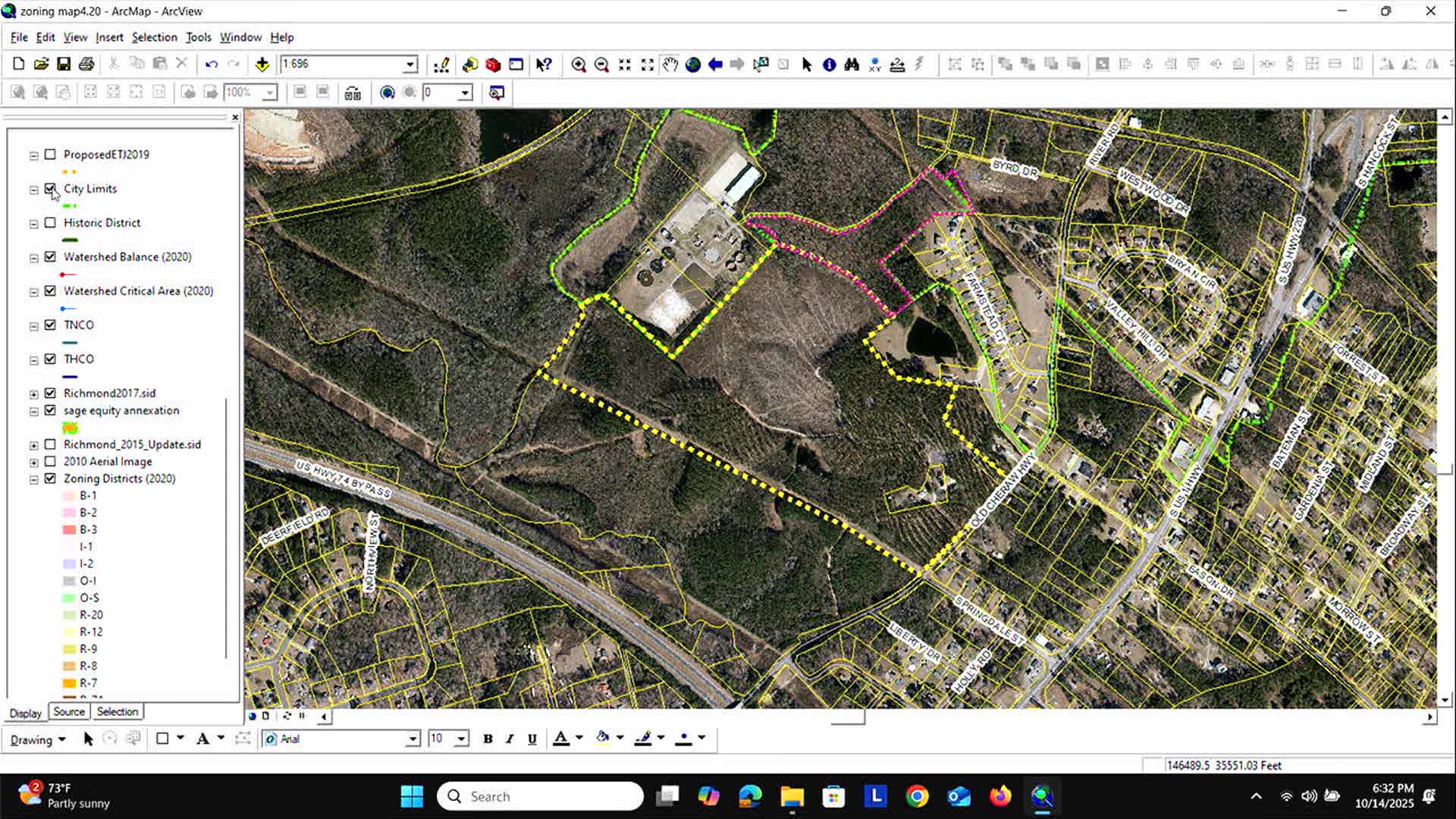Toggle the TNCO layer visibility
This screenshot has width=1456, height=819.
(x=50, y=325)
